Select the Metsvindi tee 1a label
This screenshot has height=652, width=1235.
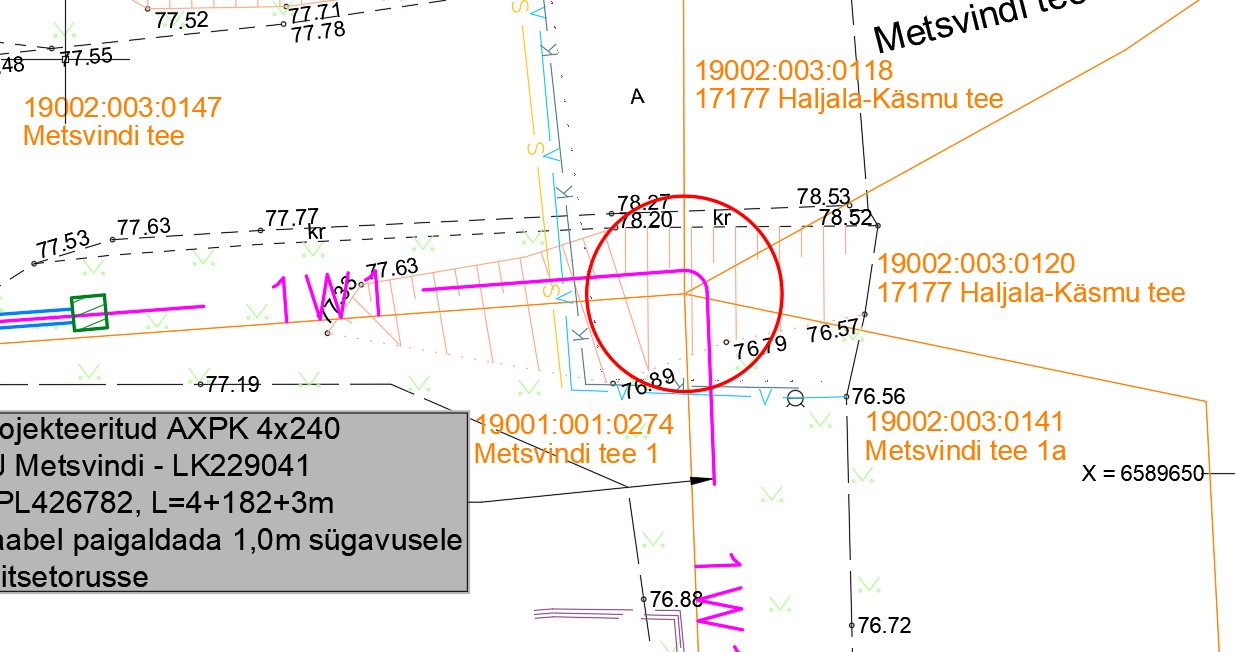click(x=965, y=450)
